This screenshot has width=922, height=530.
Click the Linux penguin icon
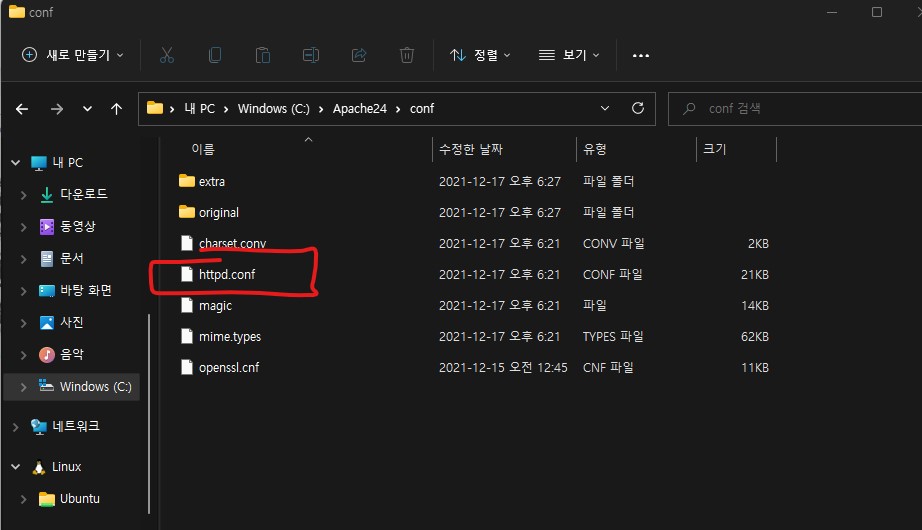[39, 468]
